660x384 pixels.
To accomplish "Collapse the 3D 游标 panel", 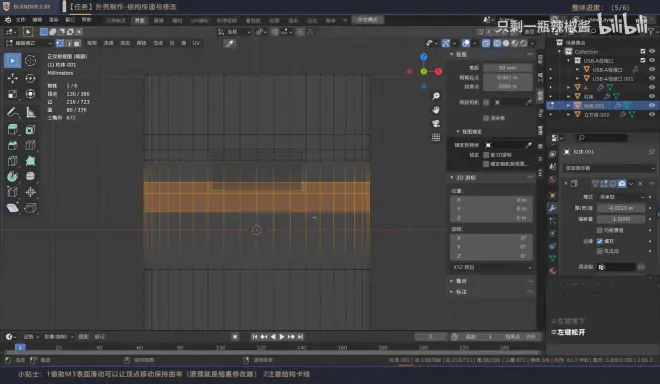I will pyautogui.click(x=452, y=178).
